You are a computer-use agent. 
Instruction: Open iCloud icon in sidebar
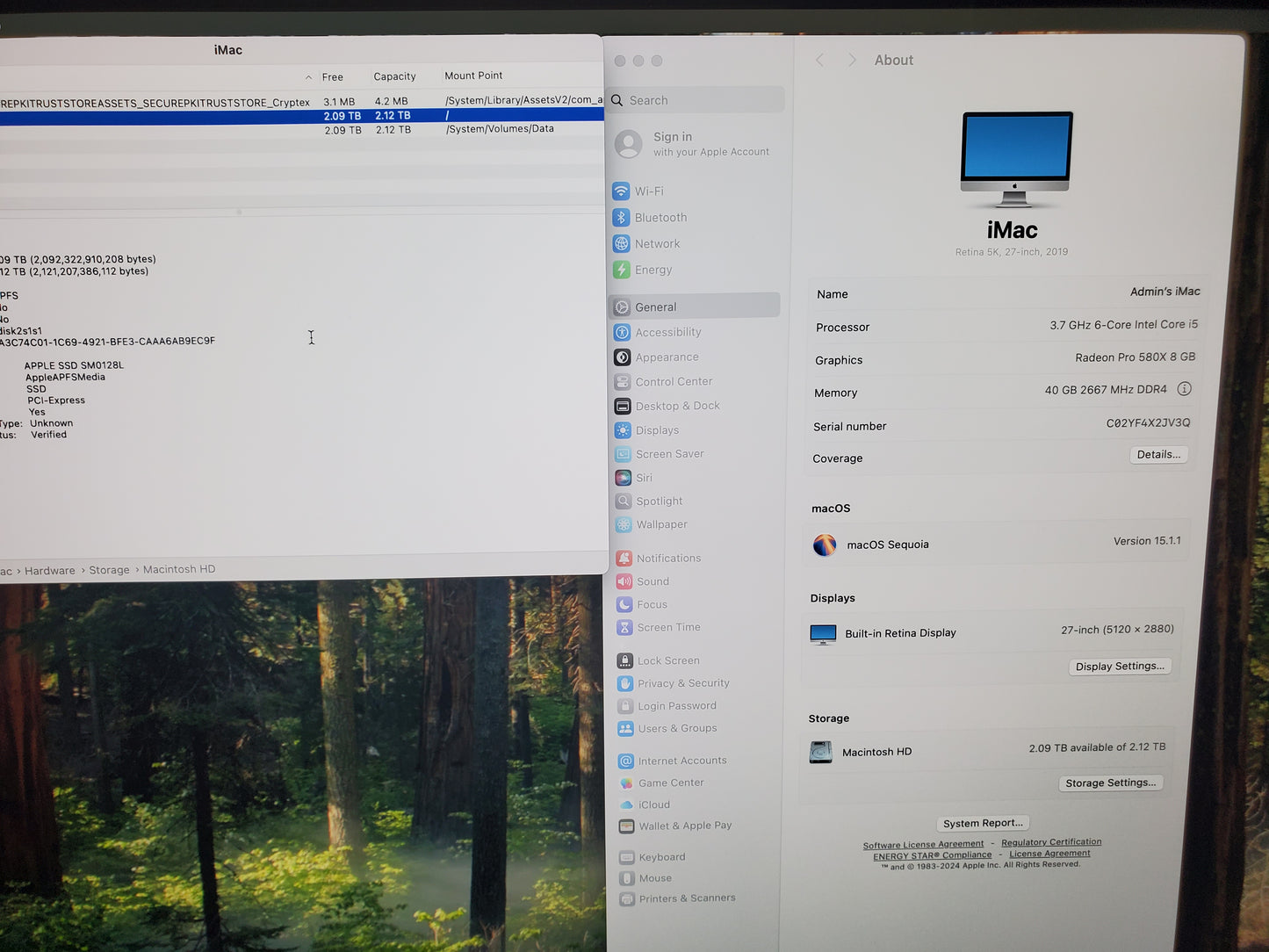click(626, 804)
